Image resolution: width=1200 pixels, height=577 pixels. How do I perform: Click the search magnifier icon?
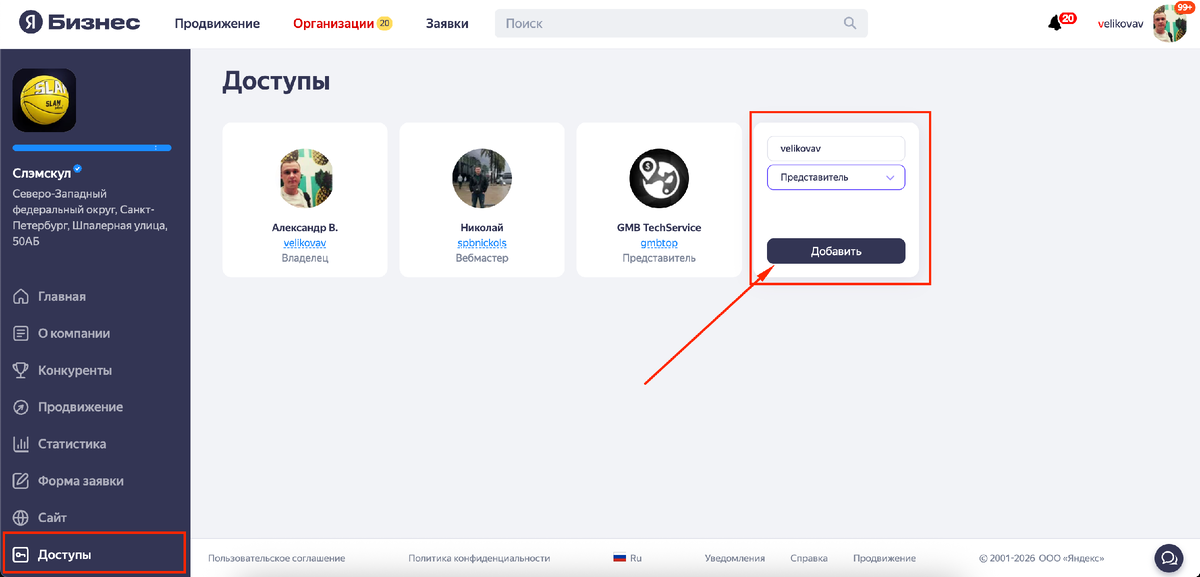850,23
